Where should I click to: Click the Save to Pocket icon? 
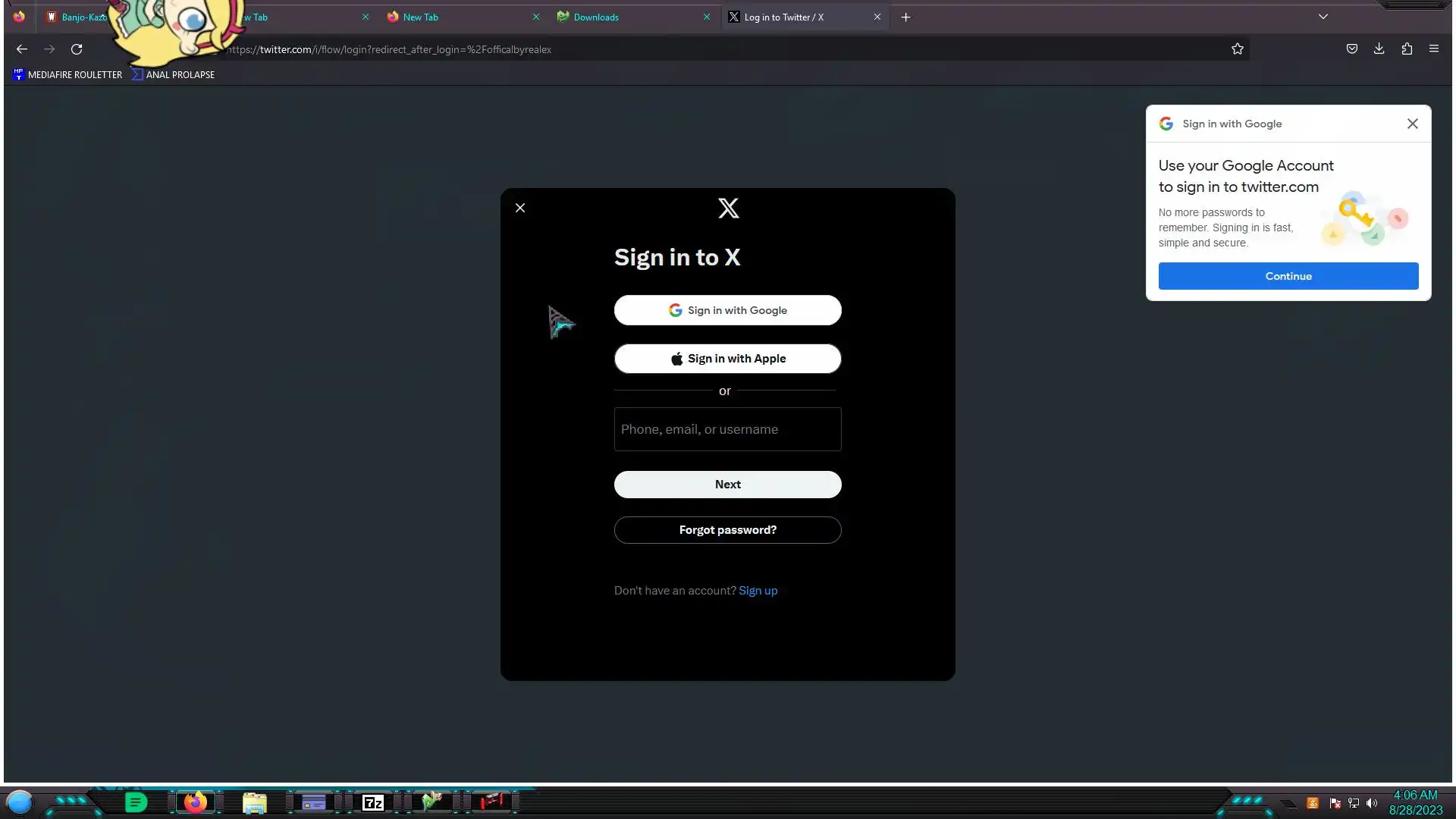[1351, 49]
